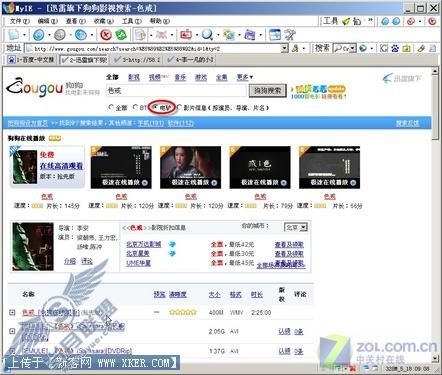The width and height of the screenshot is (442, 375).
Task: Expand the first result row 色戒 400M
Action: pos(12,312)
